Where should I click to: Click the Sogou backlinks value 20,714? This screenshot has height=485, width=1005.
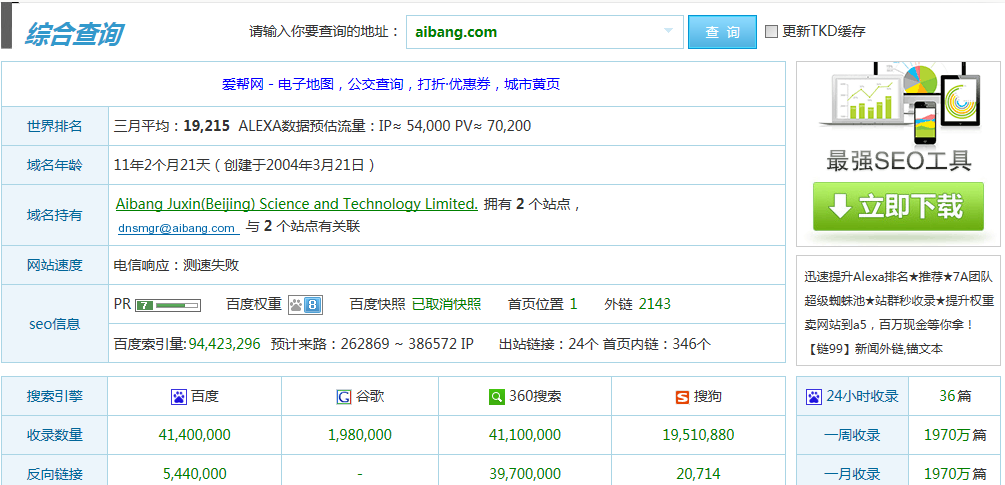tap(699, 474)
